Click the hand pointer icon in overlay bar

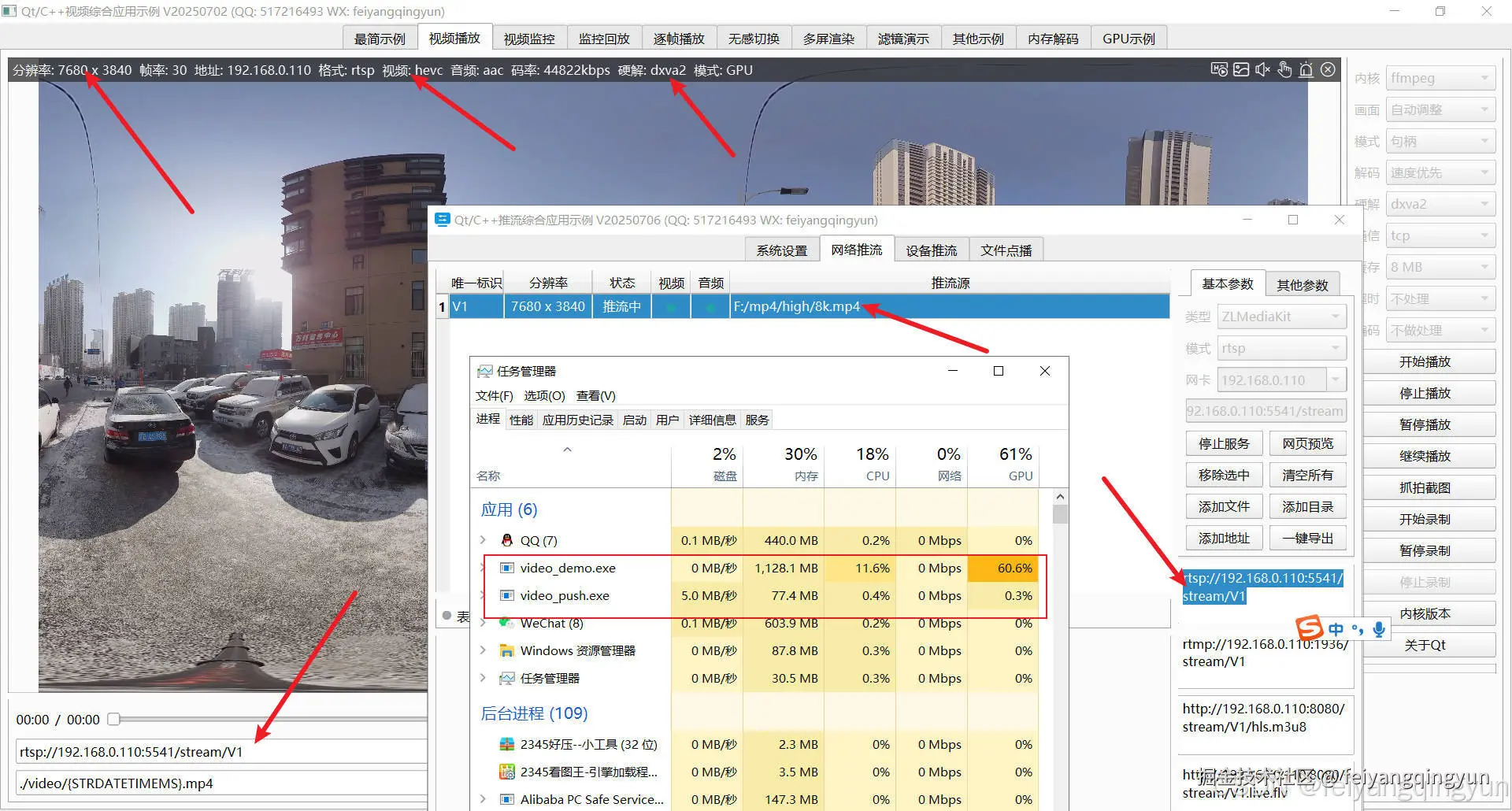pos(1284,69)
